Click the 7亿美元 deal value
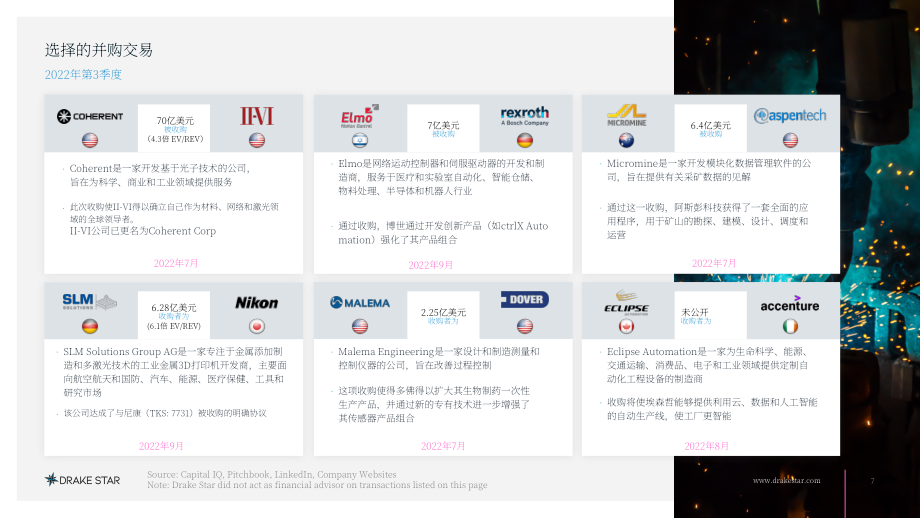 [x=444, y=125]
